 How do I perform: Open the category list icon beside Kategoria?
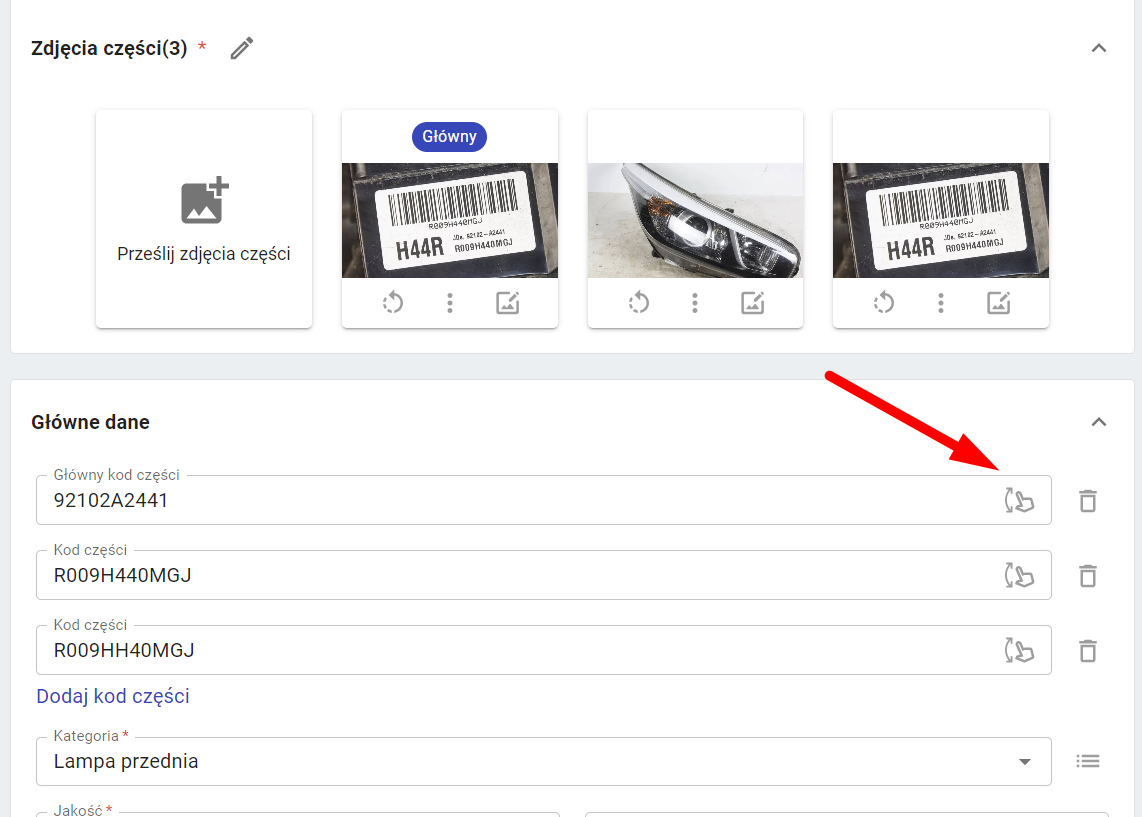[1087, 762]
